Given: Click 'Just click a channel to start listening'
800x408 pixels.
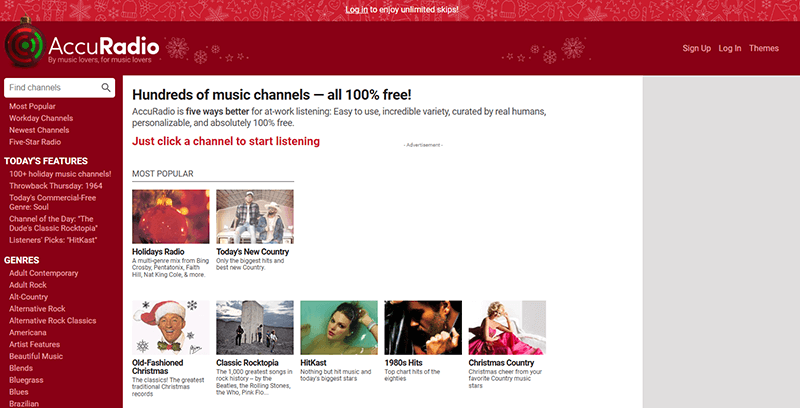Looking at the screenshot, I should (226, 141).
